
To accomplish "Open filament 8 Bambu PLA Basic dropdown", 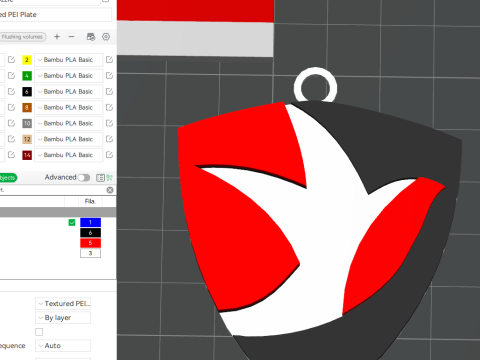I will coord(69,107).
